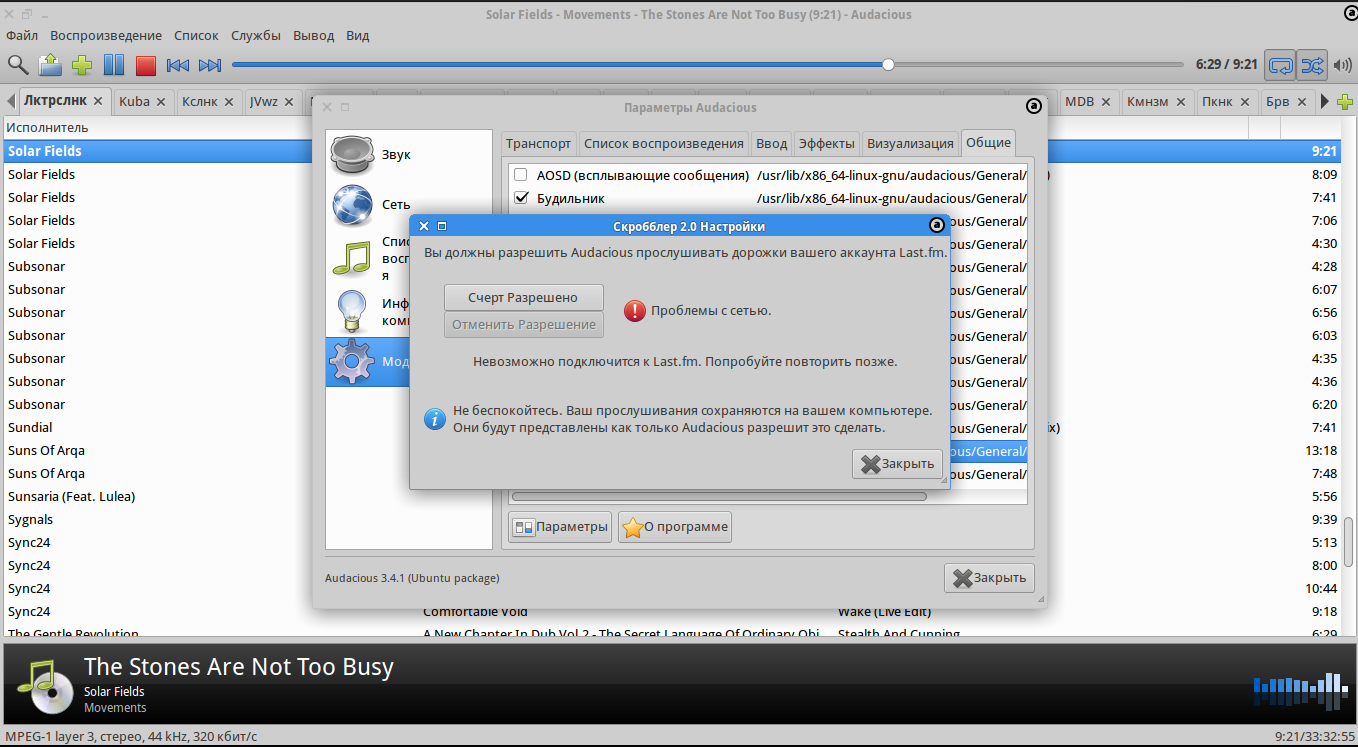Add a new playlist with green plus

pos(1345,101)
